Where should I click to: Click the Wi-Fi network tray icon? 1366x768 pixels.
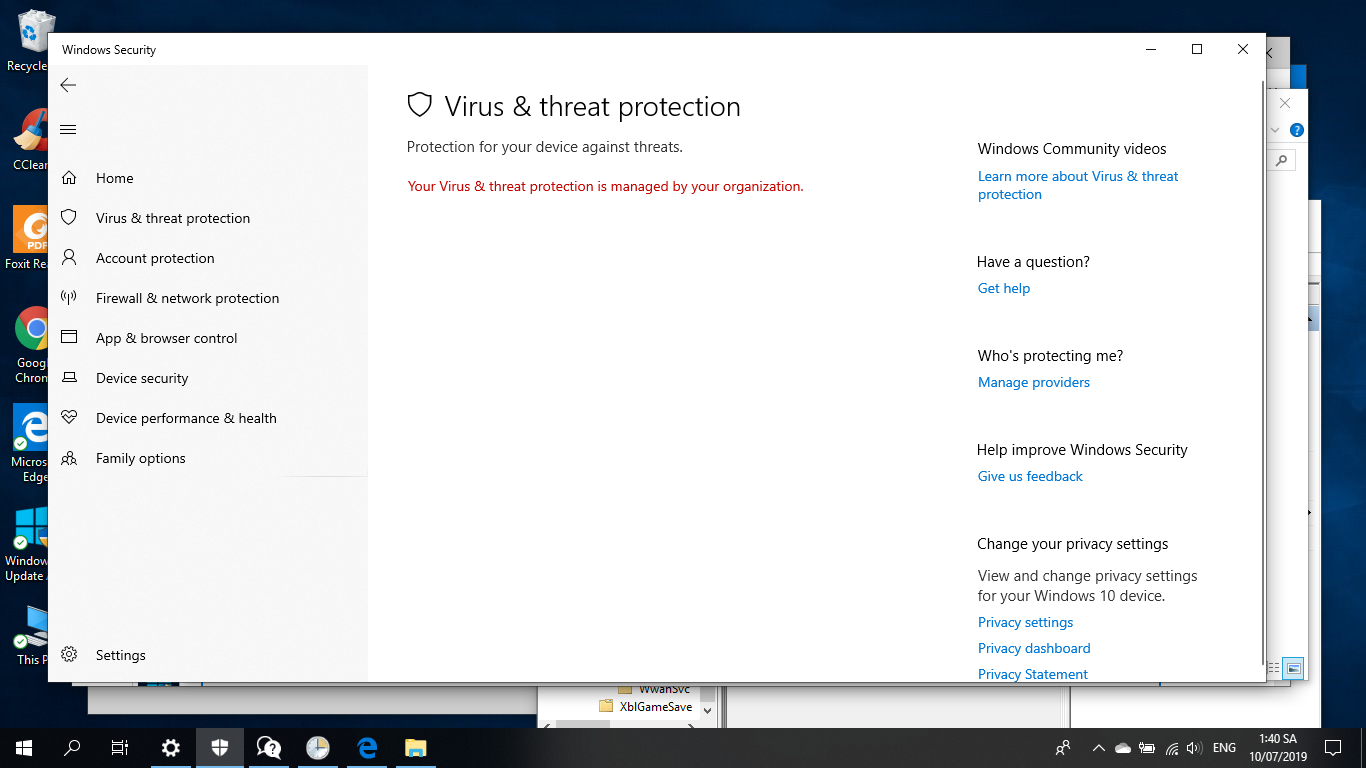tap(1171, 748)
